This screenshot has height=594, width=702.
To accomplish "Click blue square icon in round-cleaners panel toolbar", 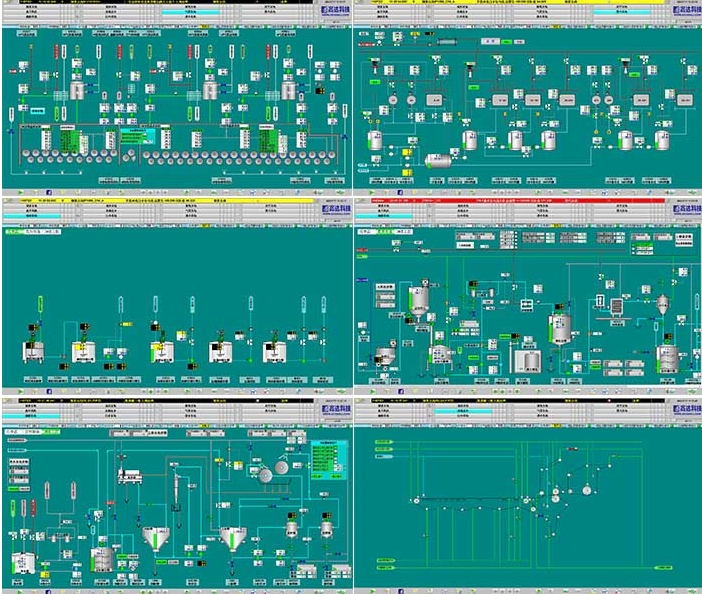I will click(49, 192).
